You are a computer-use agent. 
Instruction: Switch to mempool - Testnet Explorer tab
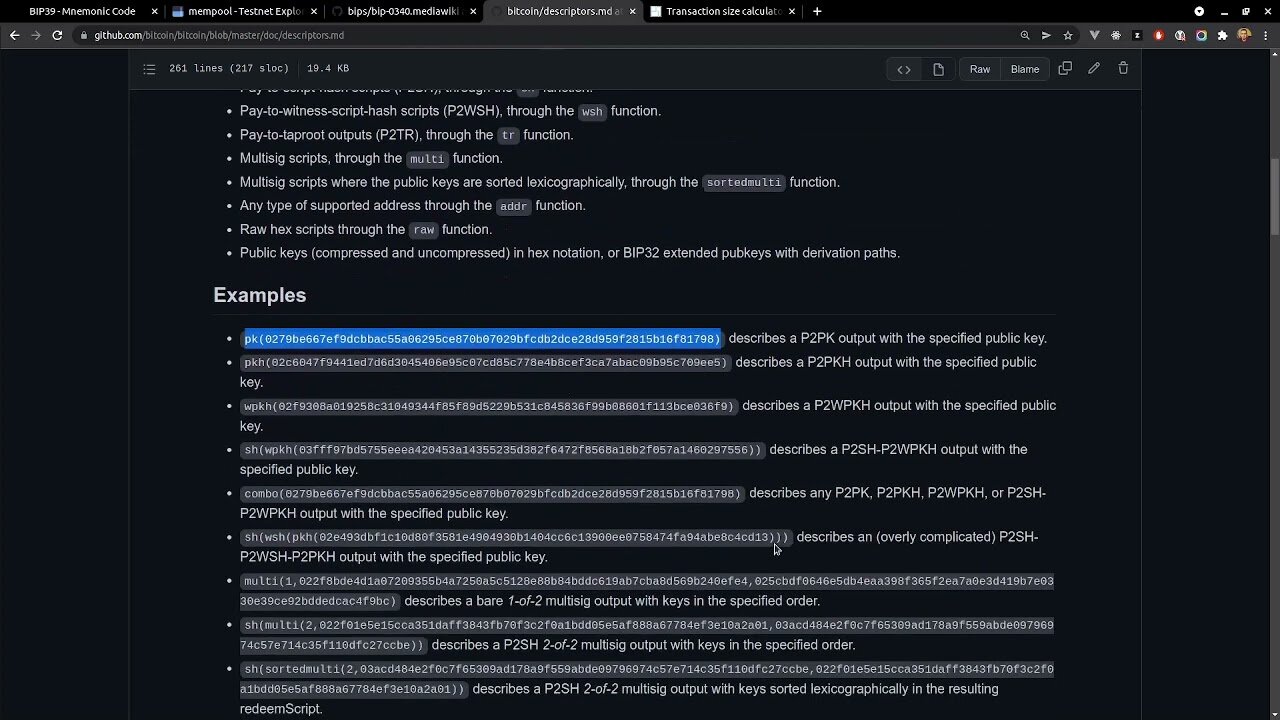pyautogui.click(x=245, y=11)
